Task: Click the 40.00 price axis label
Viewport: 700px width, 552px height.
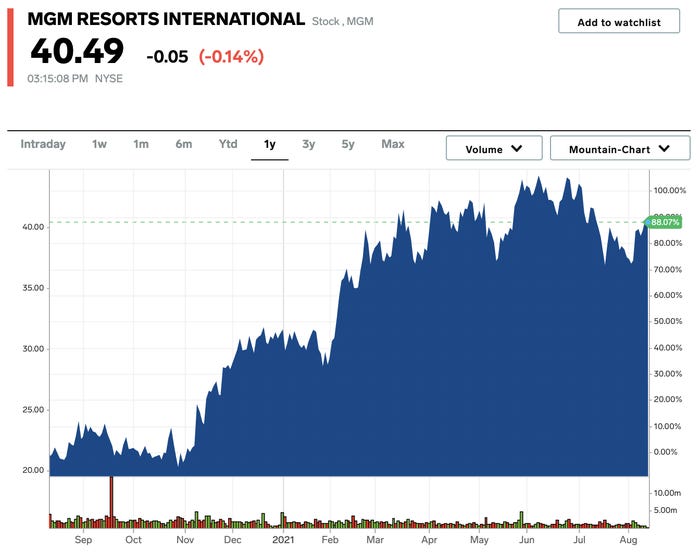Action: tap(33, 227)
